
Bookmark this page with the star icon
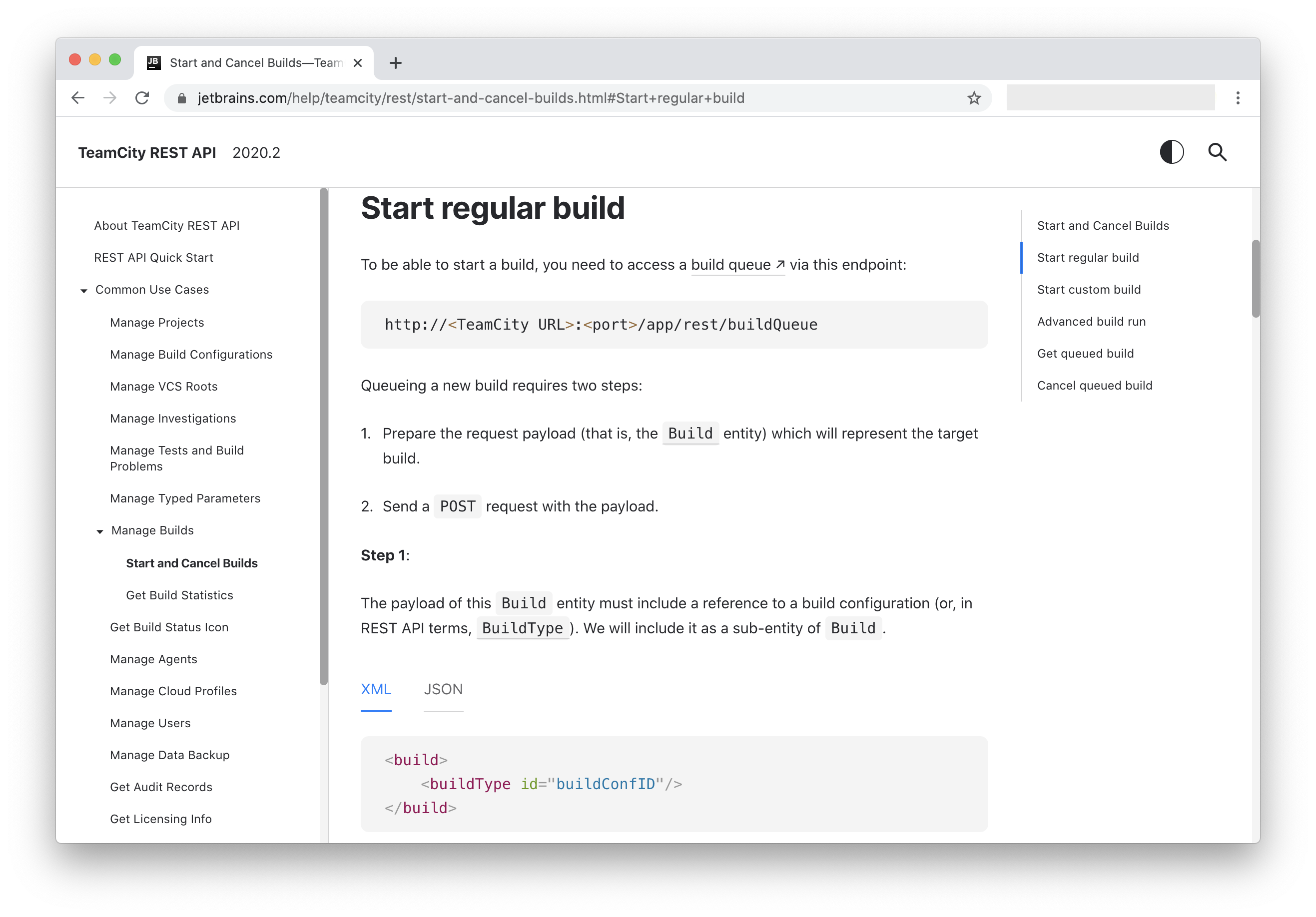[x=974, y=98]
